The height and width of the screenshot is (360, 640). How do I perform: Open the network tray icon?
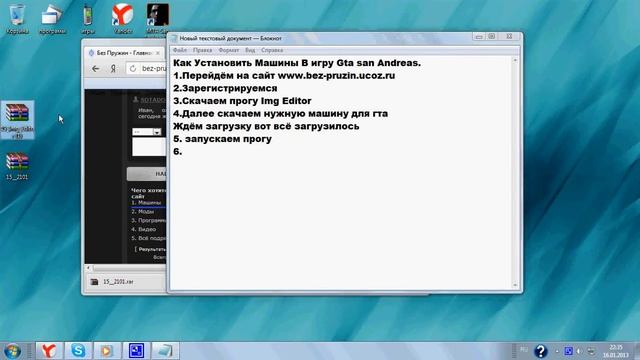point(591,351)
